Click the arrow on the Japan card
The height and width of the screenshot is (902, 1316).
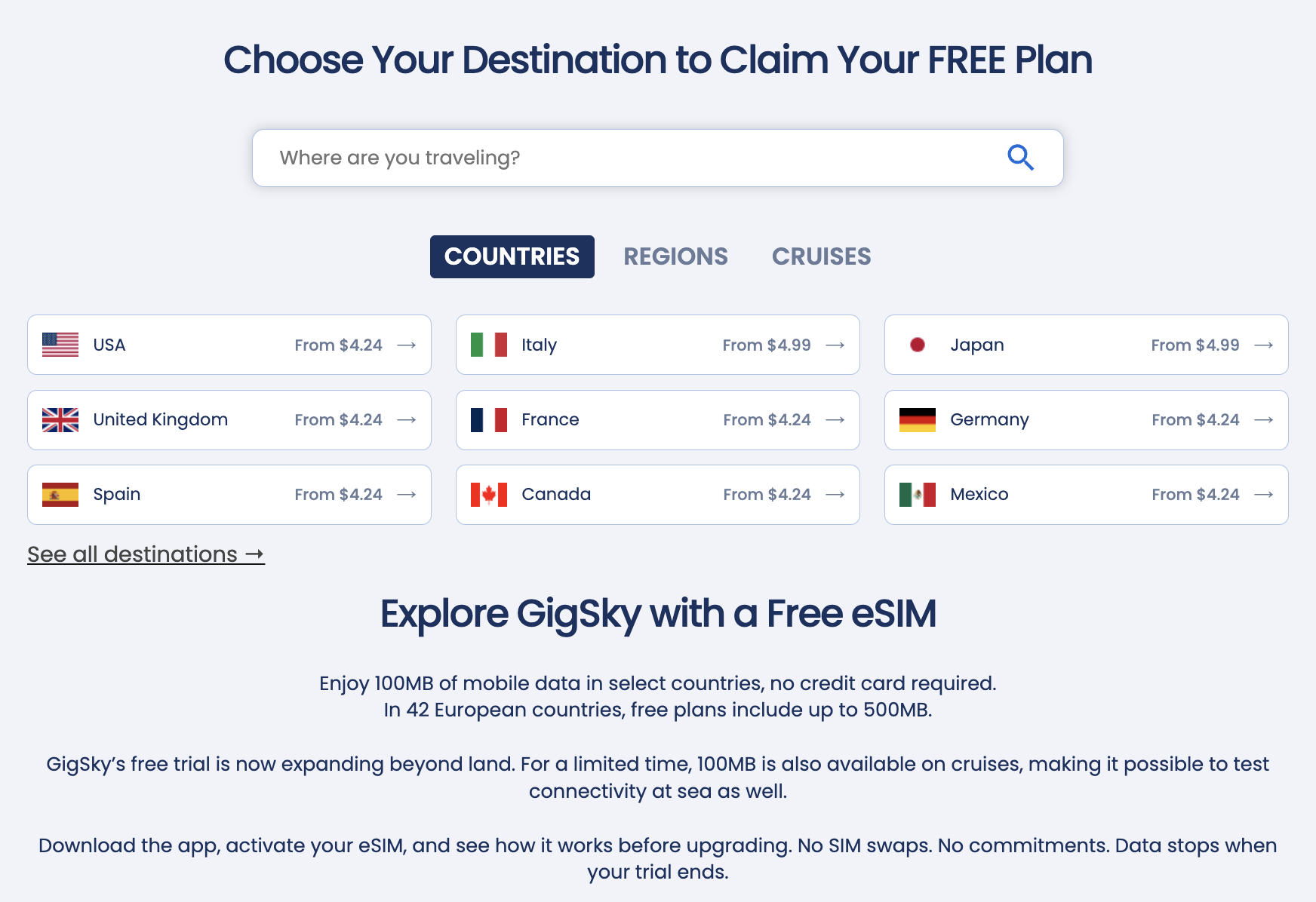pos(1263,345)
